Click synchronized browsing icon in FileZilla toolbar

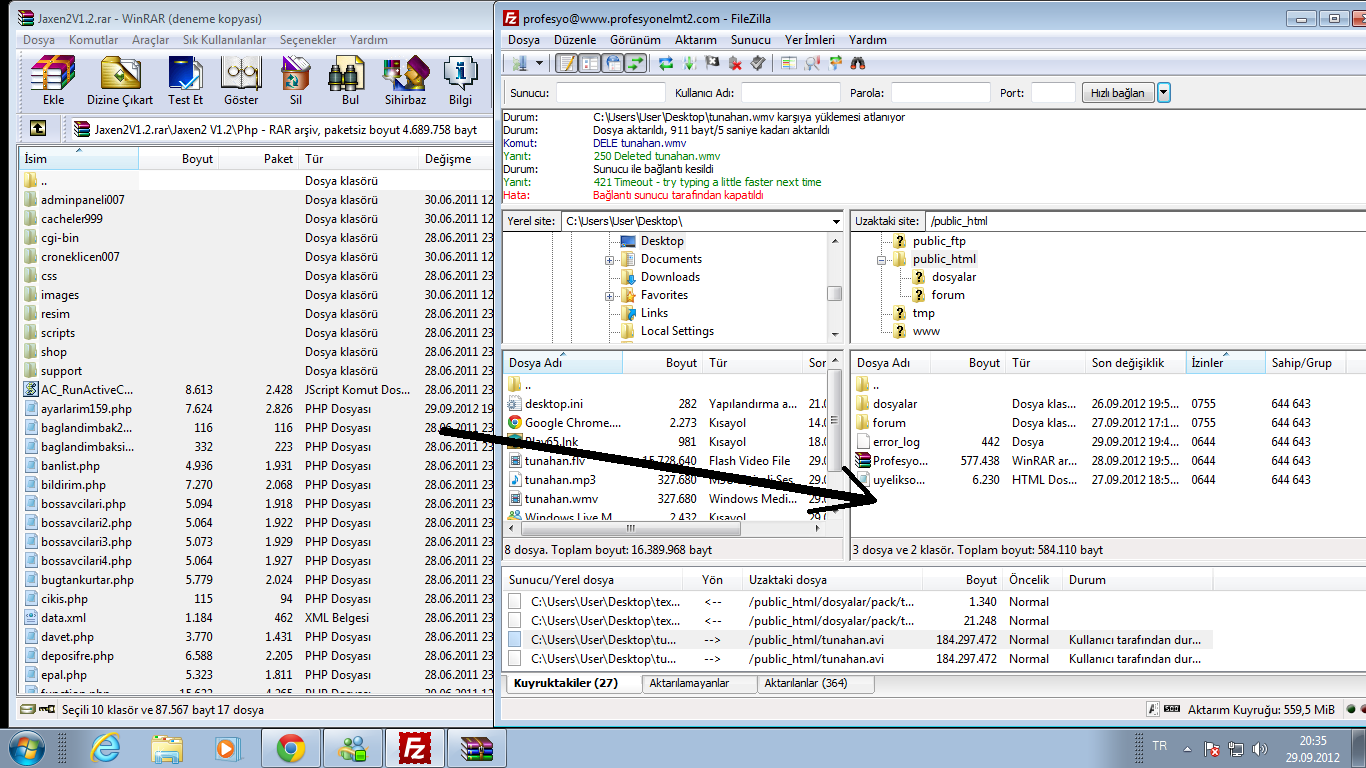(x=835, y=63)
